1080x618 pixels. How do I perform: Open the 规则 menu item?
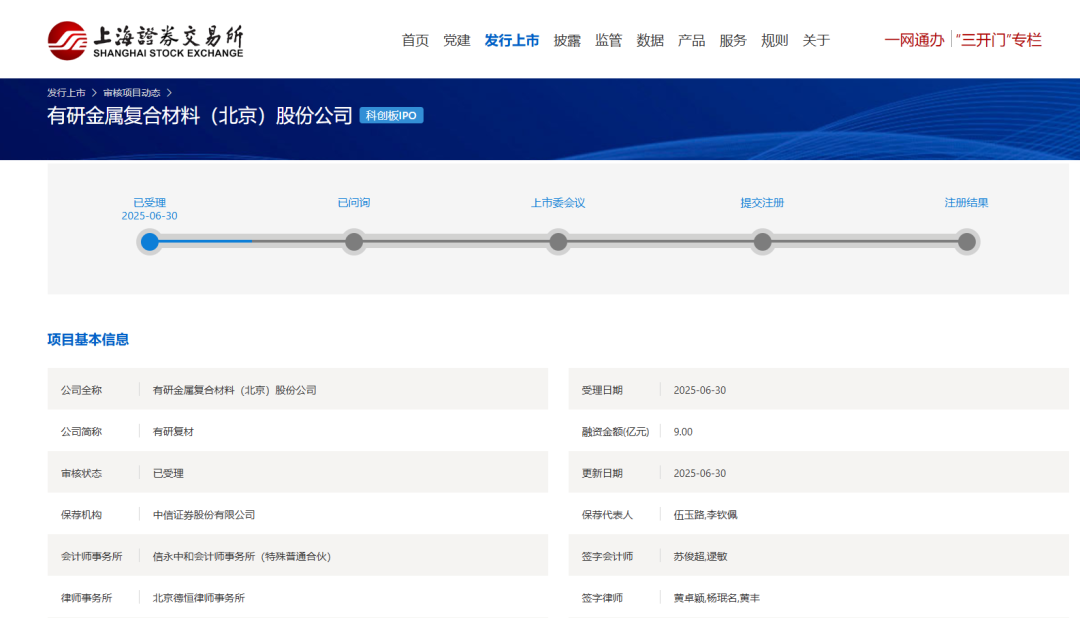coord(774,41)
